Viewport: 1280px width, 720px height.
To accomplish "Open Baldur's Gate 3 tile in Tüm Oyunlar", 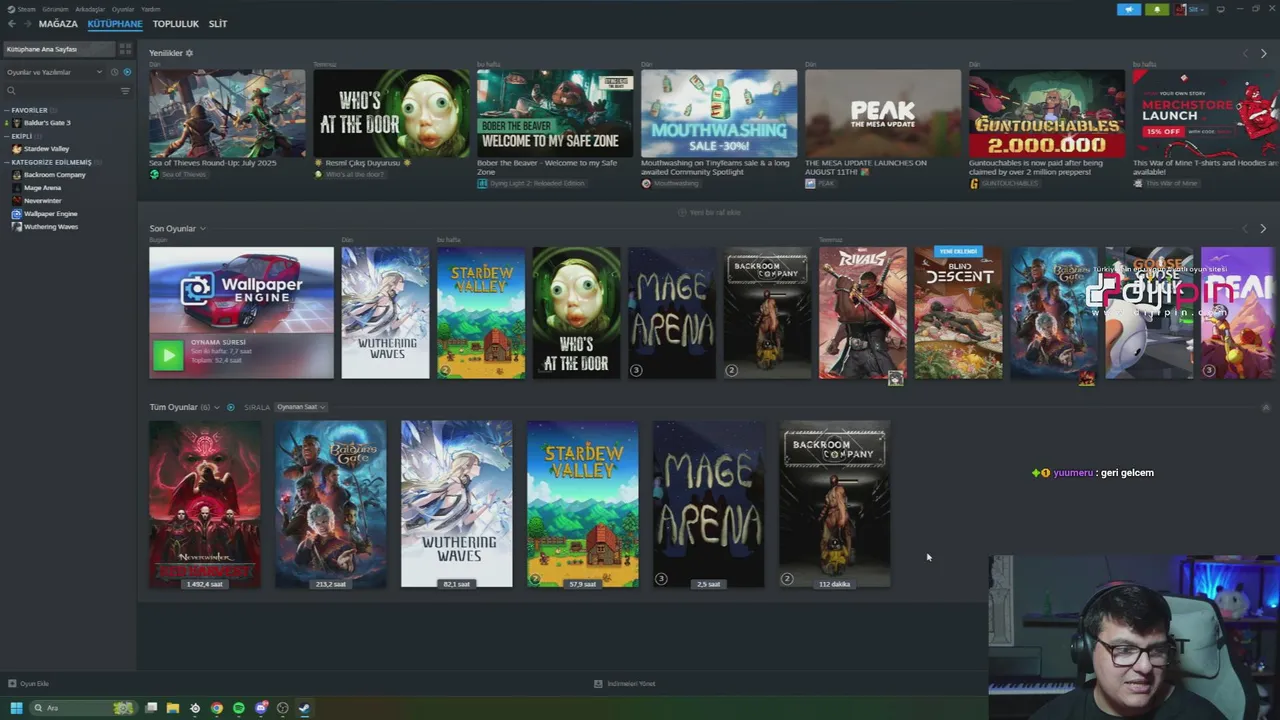I will coord(331,504).
